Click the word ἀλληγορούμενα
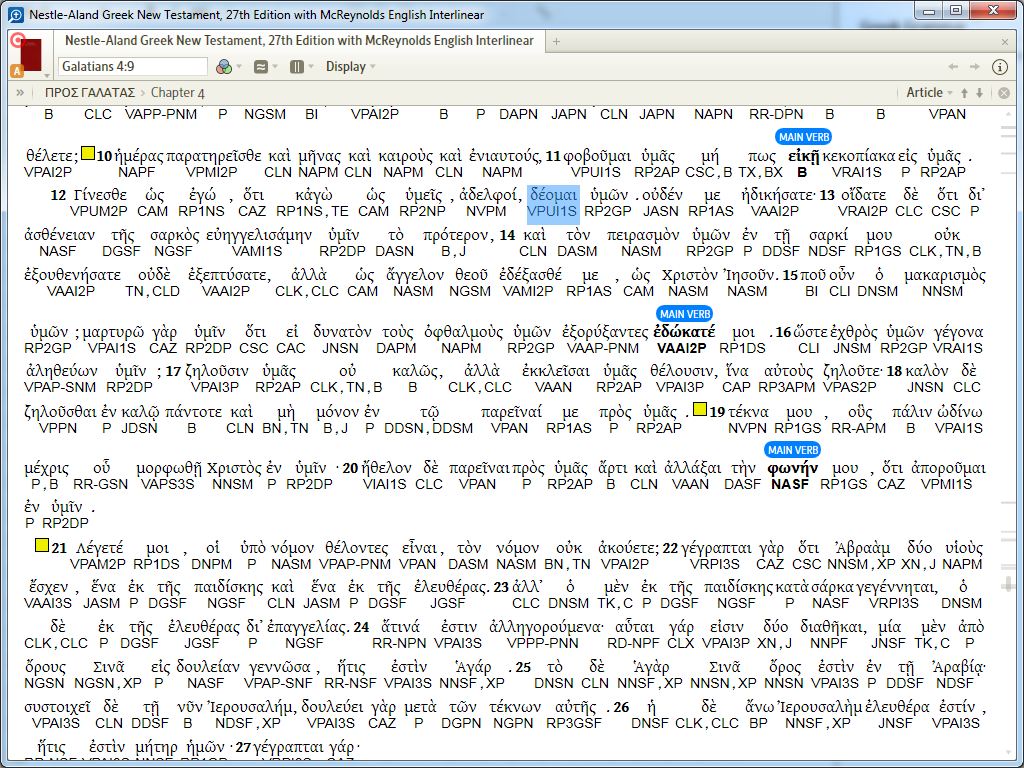The image size is (1024, 768). [544, 627]
